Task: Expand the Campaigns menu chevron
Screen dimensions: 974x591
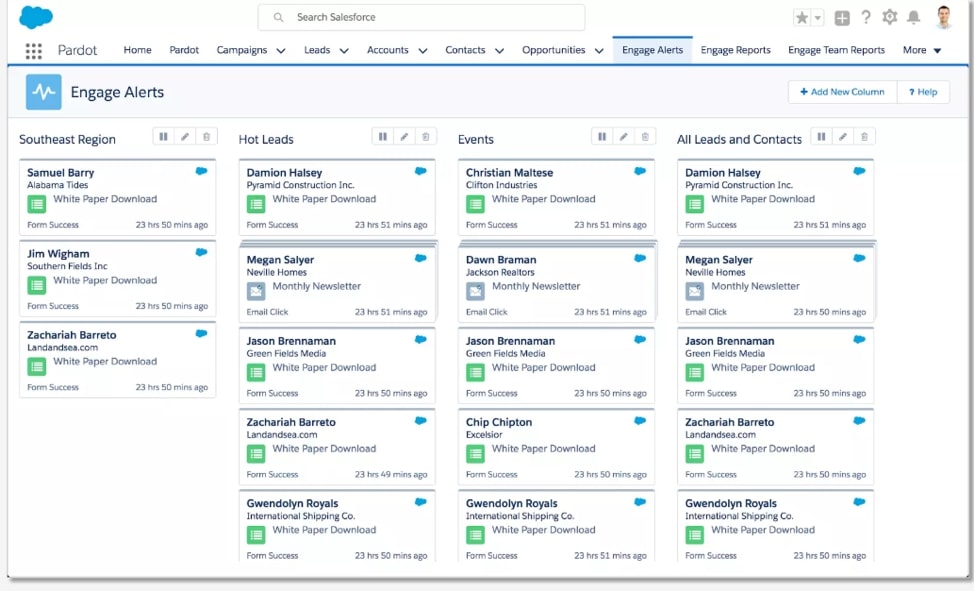Action: [281, 51]
